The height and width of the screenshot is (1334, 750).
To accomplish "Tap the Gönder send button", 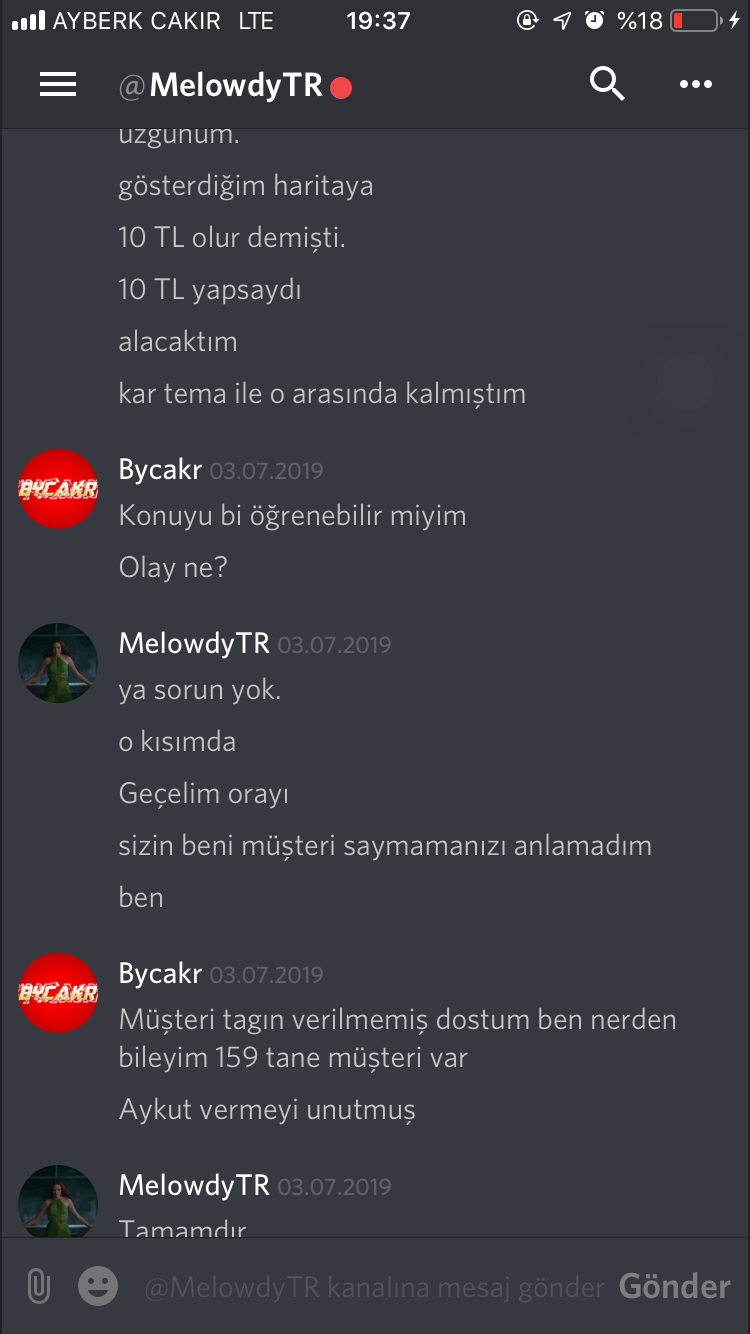I will pos(675,1286).
